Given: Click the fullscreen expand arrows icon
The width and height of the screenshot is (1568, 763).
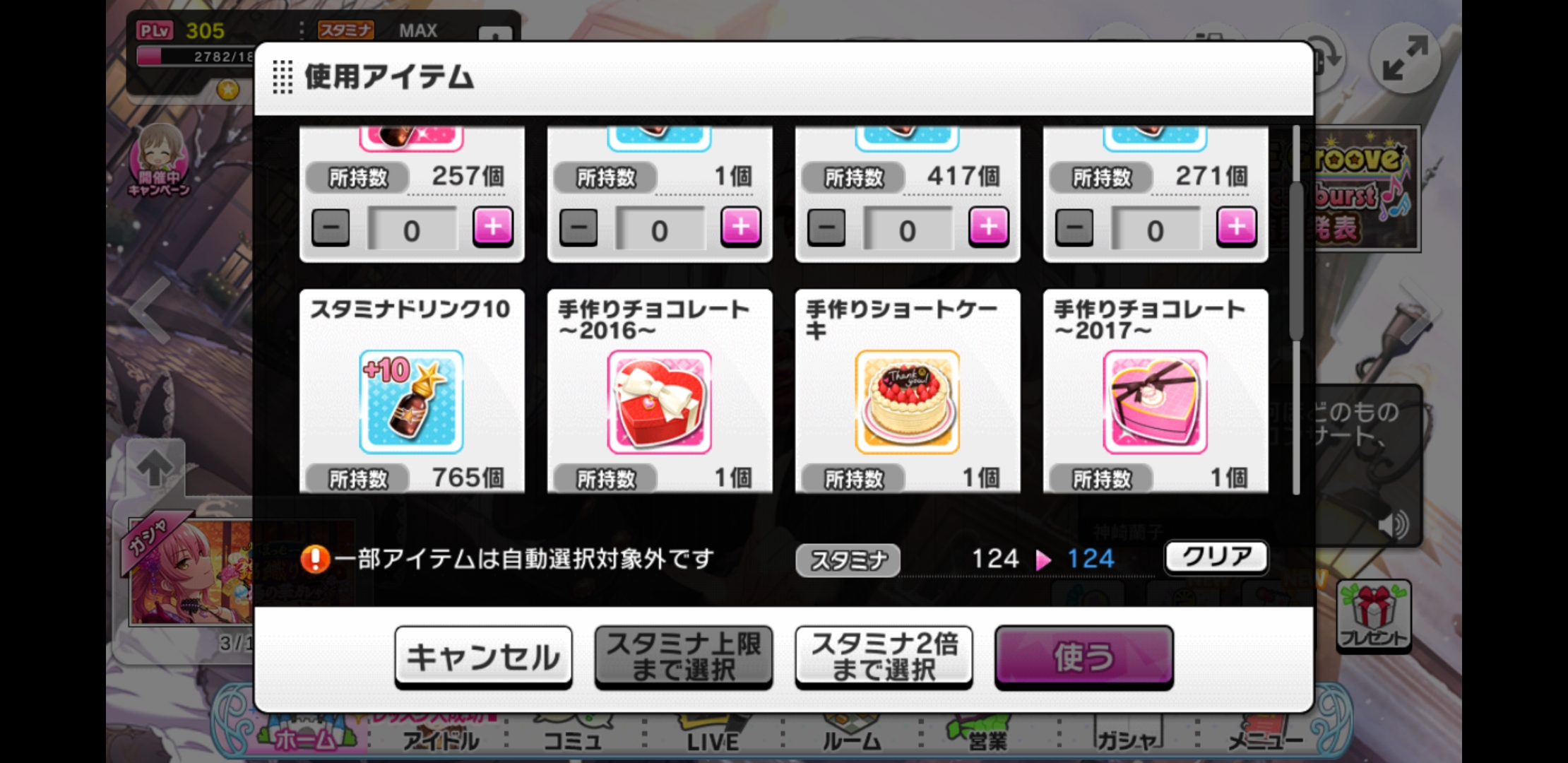Looking at the screenshot, I should (x=1405, y=57).
